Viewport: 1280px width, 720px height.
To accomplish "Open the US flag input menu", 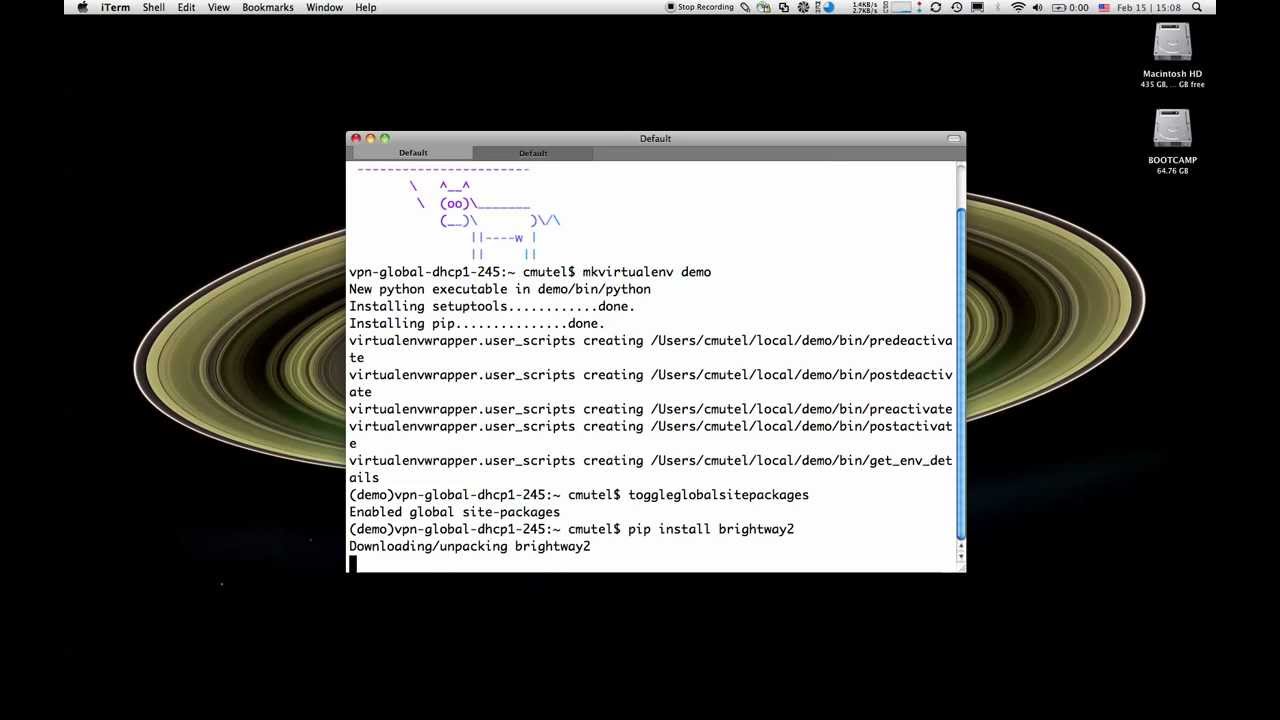I will [x=1104, y=7].
